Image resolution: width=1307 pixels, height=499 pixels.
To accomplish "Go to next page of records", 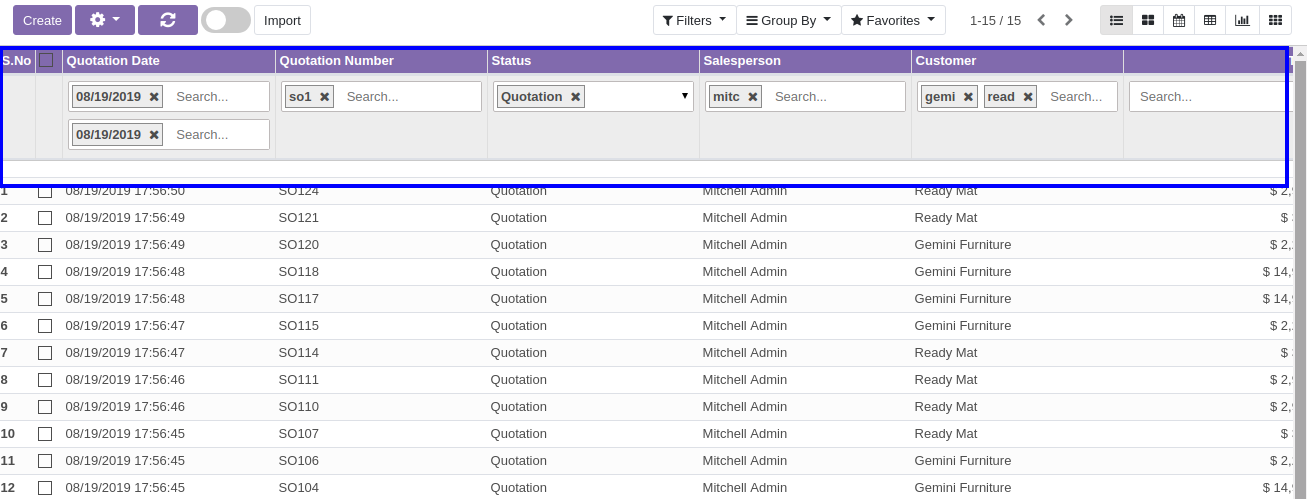I will coord(1069,20).
